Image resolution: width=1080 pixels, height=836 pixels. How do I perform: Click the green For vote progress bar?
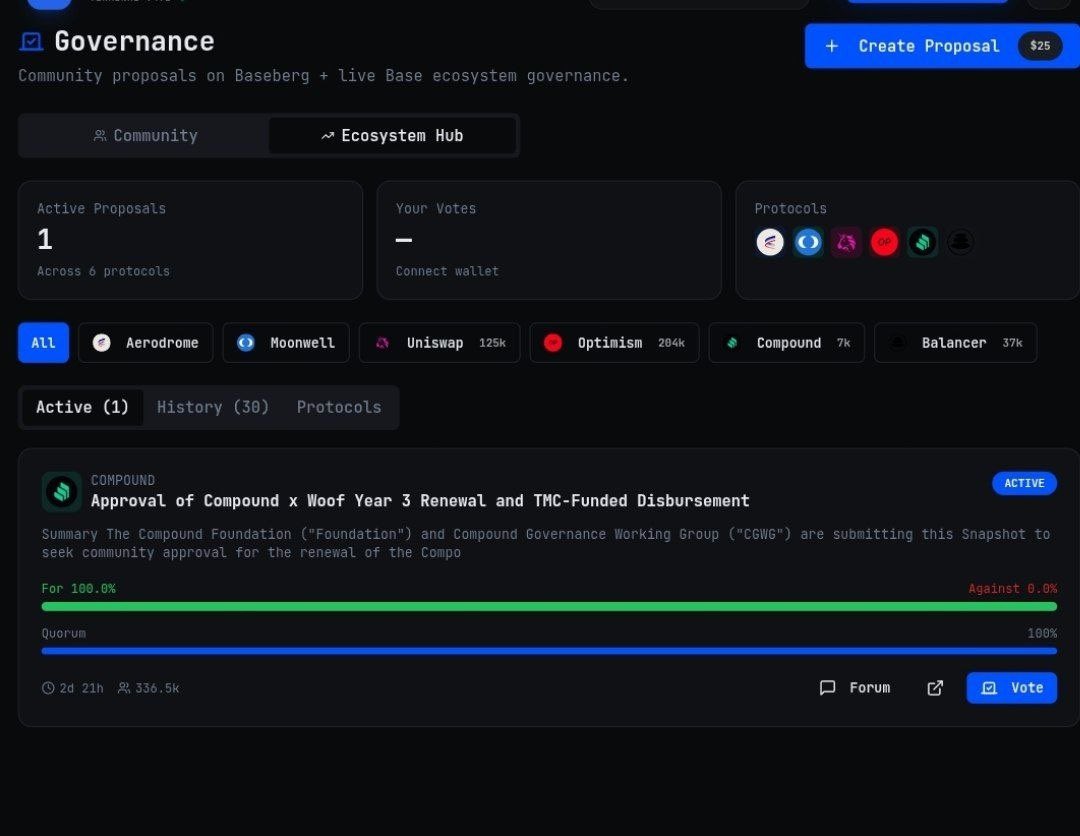(x=549, y=607)
